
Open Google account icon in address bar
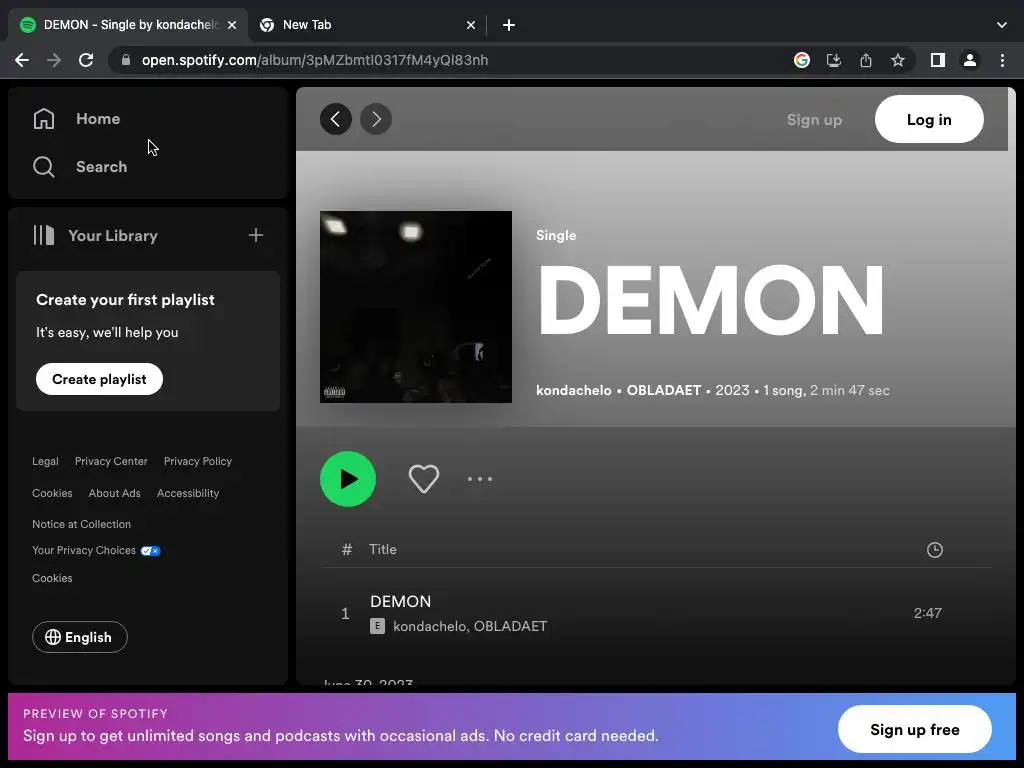[x=802, y=60]
